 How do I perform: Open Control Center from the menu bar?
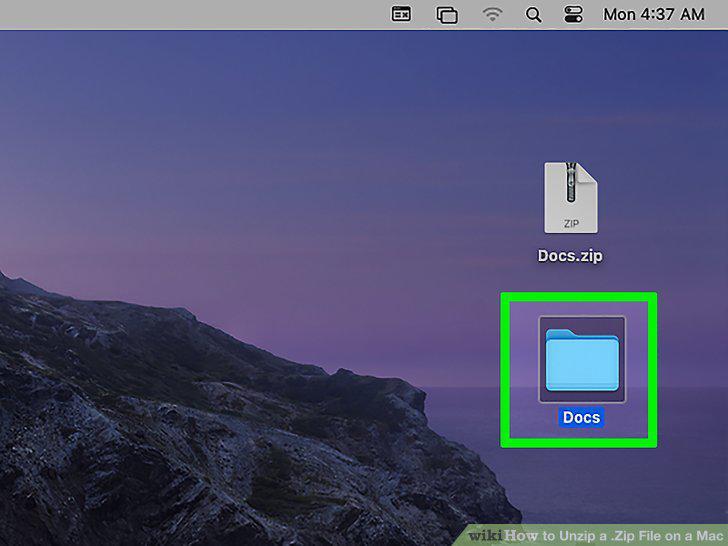573,14
